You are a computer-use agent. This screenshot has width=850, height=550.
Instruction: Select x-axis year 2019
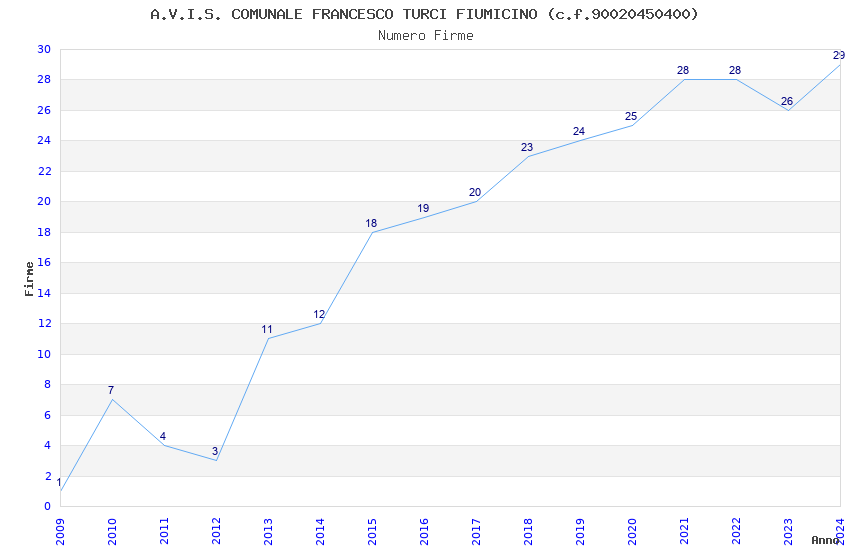581,532
